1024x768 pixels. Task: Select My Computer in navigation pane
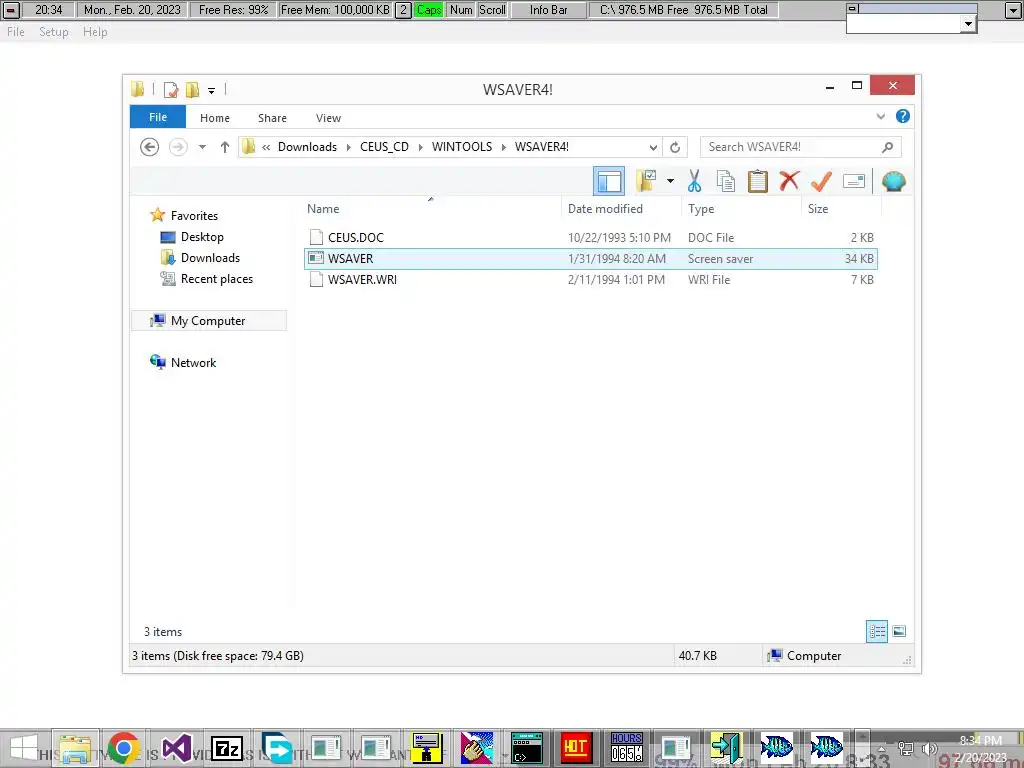[208, 321]
